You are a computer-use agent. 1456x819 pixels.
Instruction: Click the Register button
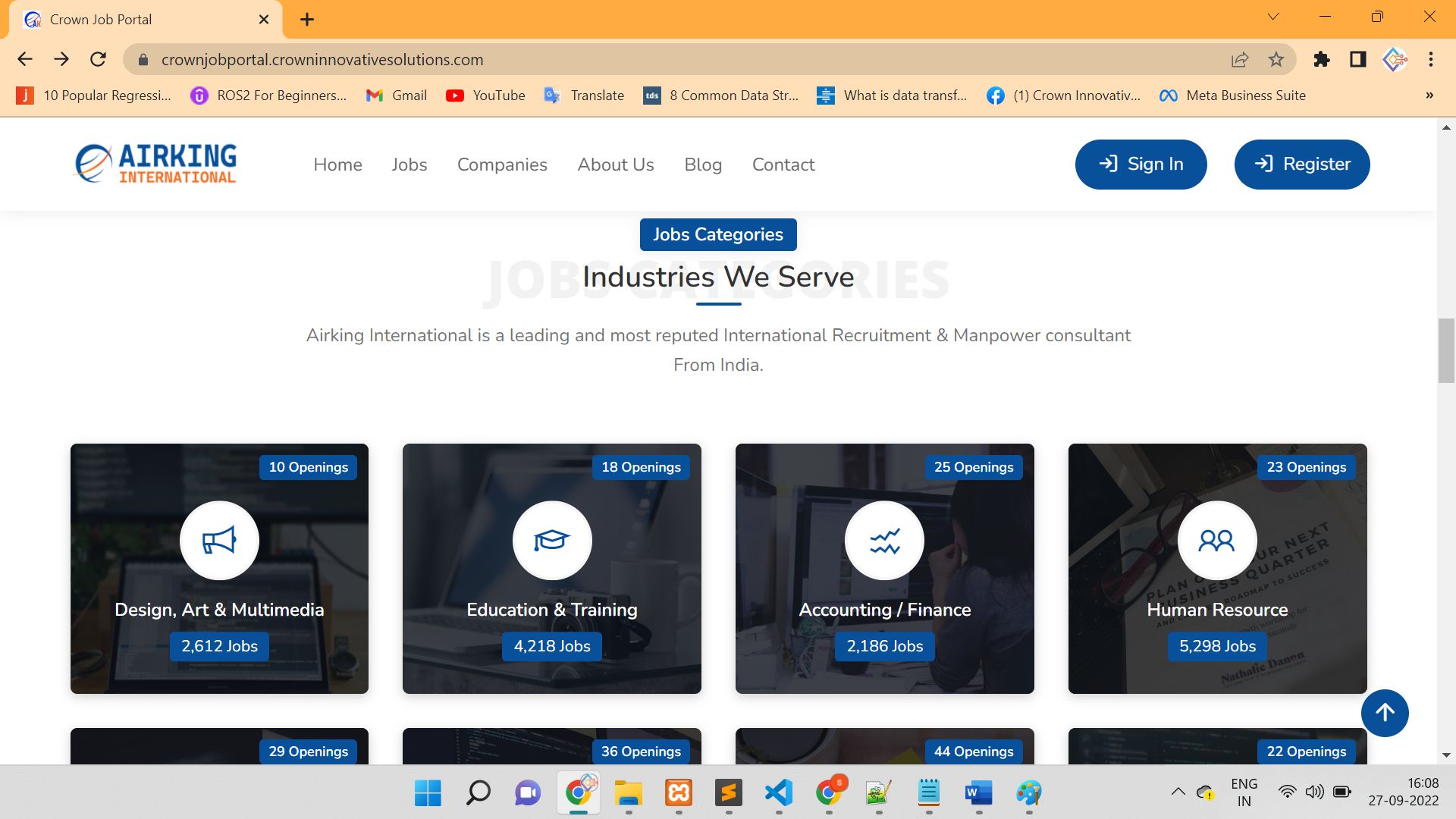(x=1302, y=164)
